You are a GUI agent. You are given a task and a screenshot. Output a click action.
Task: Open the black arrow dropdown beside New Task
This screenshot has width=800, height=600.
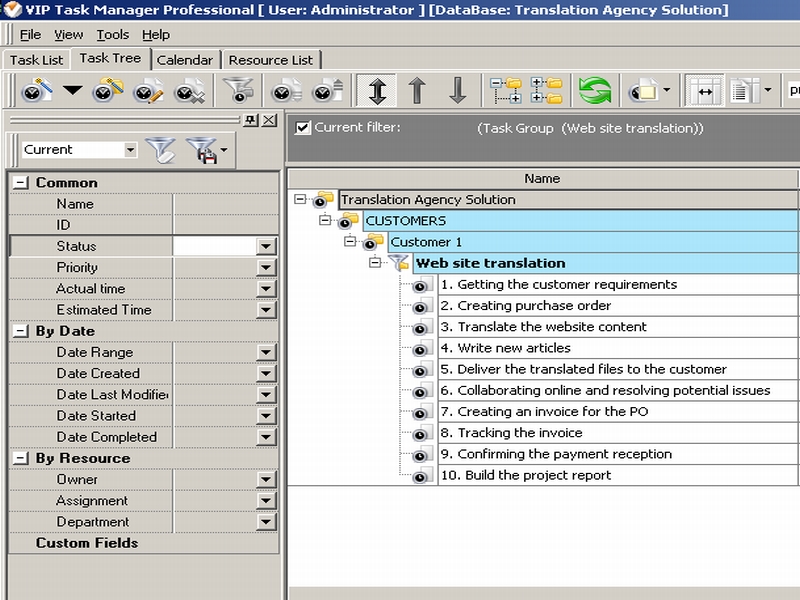pyautogui.click(x=72, y=91)
